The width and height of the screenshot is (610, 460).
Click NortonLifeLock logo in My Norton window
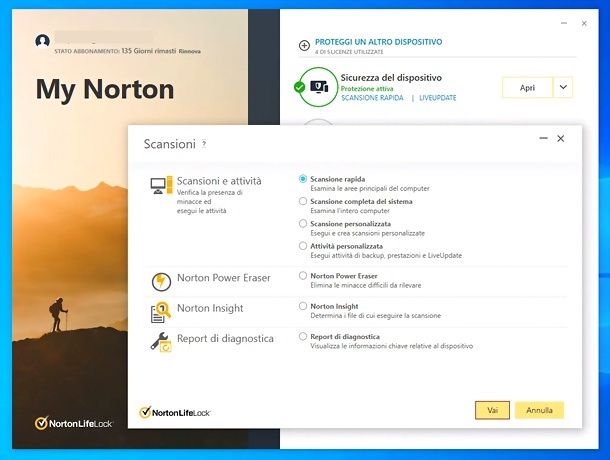click(74, 423)
